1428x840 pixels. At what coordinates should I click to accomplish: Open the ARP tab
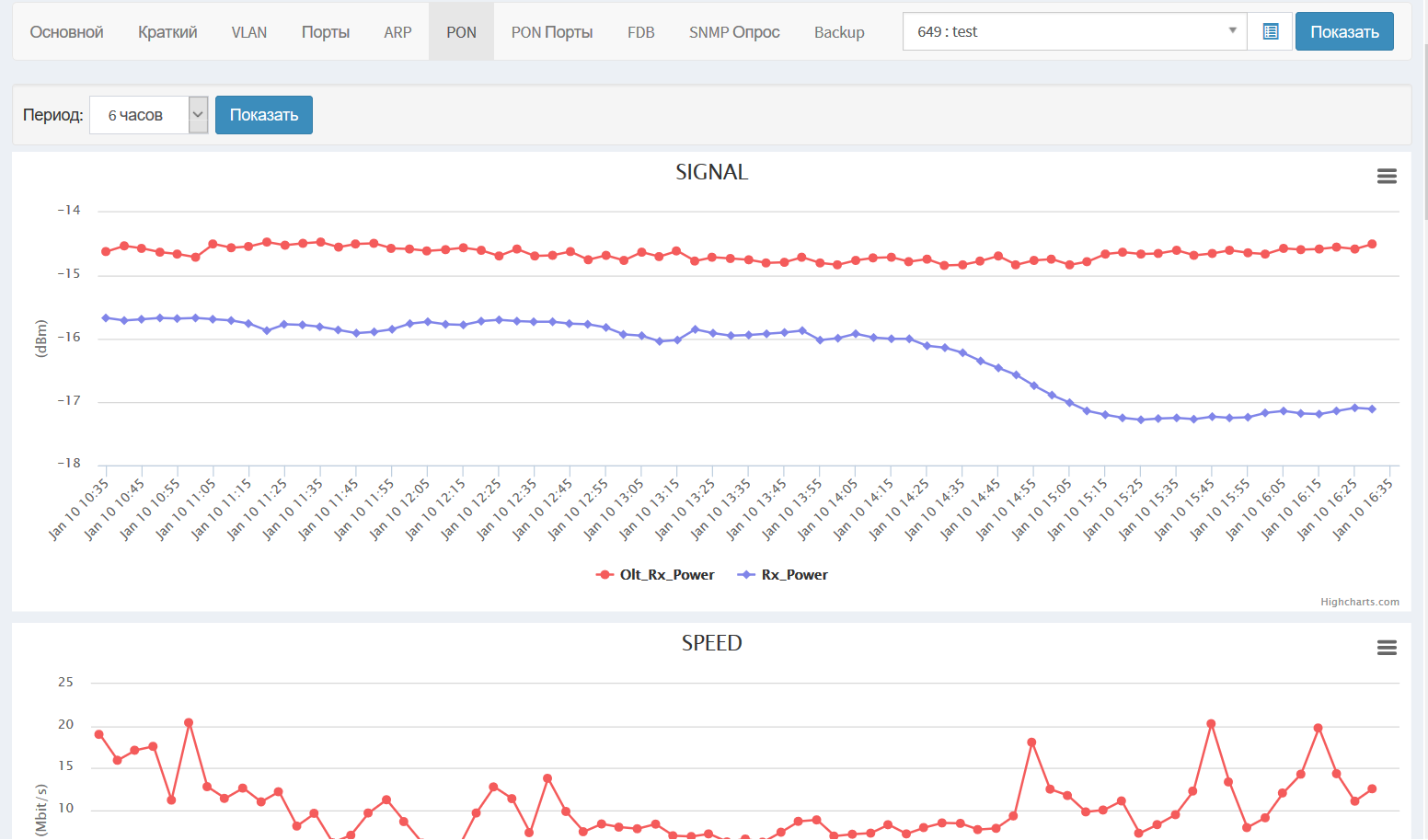(397, 32)
